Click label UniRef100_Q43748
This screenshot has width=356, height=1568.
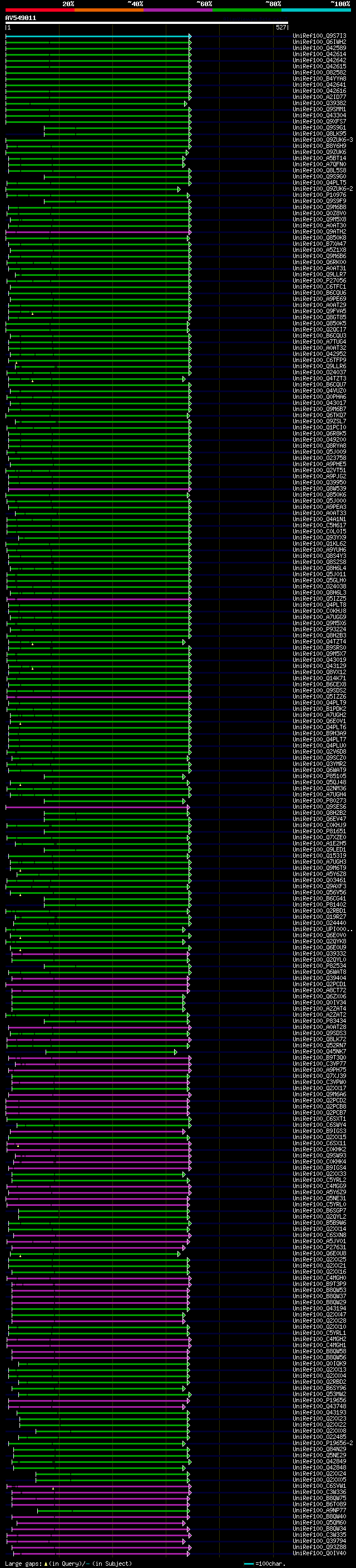point(319,1406)
